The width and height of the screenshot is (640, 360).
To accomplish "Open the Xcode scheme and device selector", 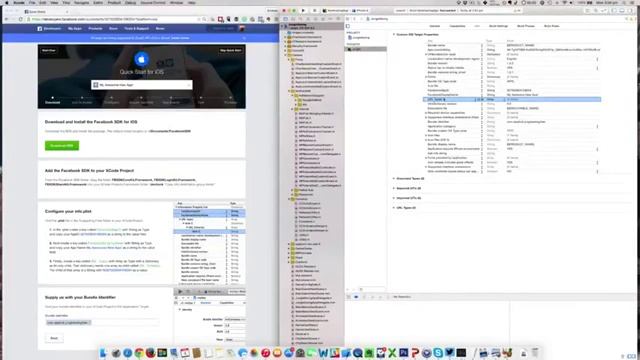I will tap(346, 11).
